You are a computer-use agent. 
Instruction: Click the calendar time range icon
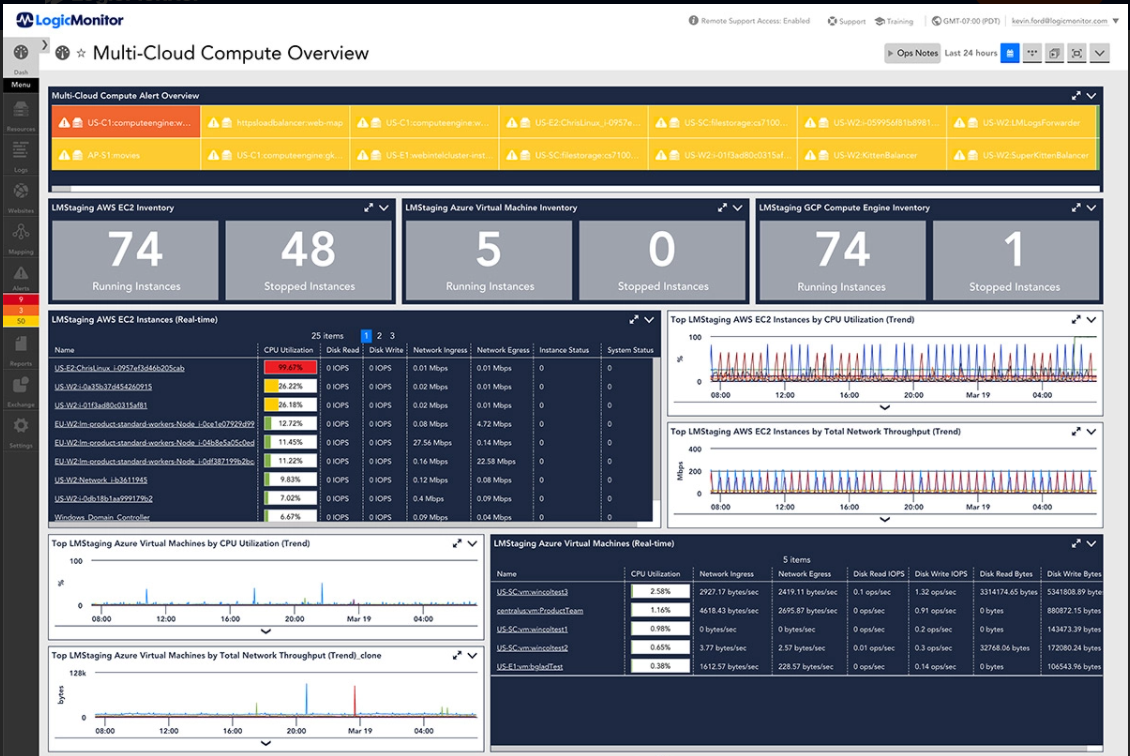pos(1010,53)
